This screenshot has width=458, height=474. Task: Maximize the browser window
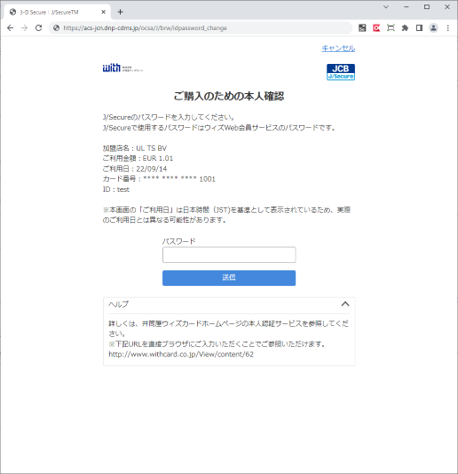tap(427, 7)
